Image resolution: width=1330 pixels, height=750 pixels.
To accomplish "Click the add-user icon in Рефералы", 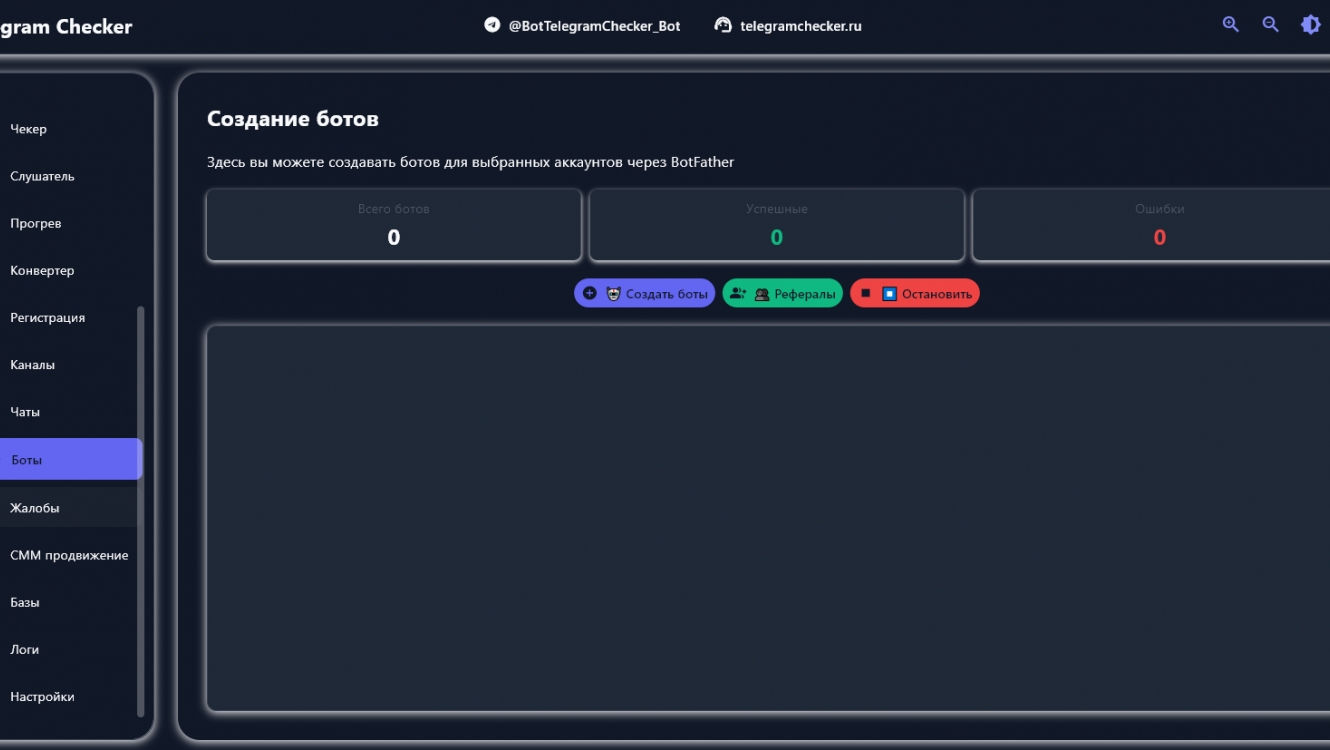I will 738,293.
